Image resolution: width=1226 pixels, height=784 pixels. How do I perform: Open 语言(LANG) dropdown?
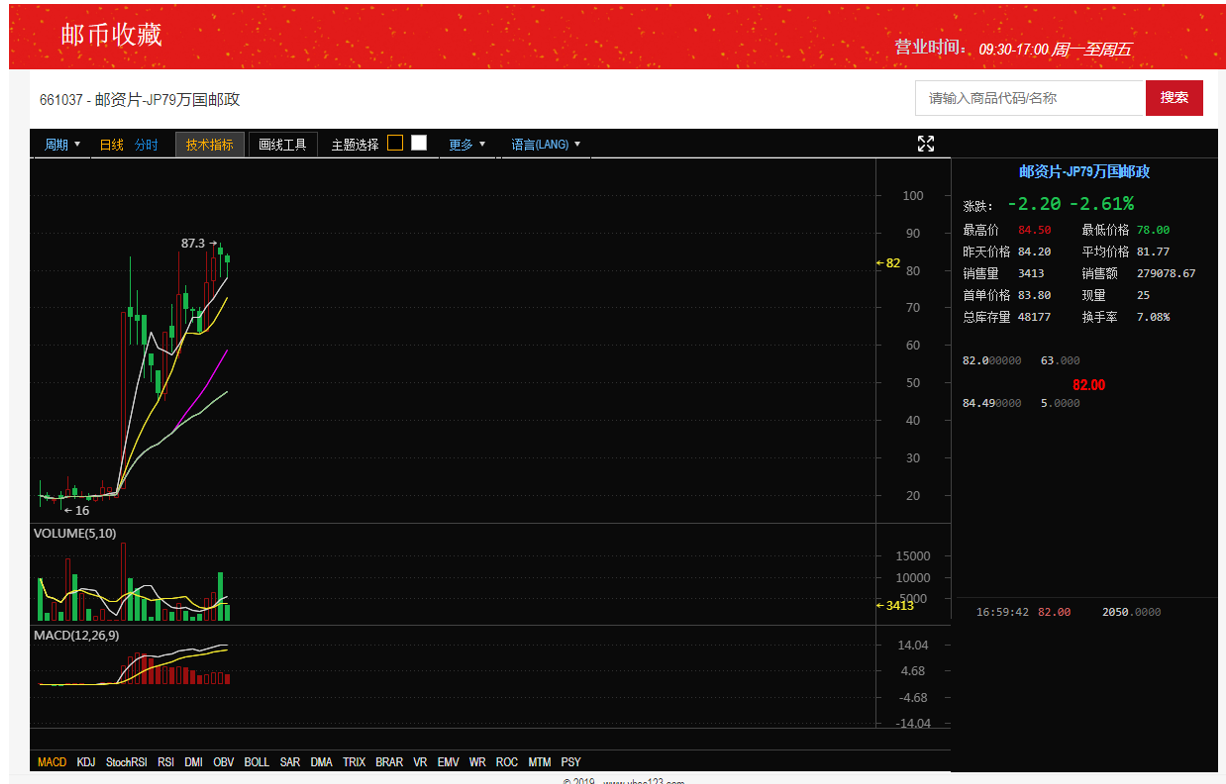546,144
